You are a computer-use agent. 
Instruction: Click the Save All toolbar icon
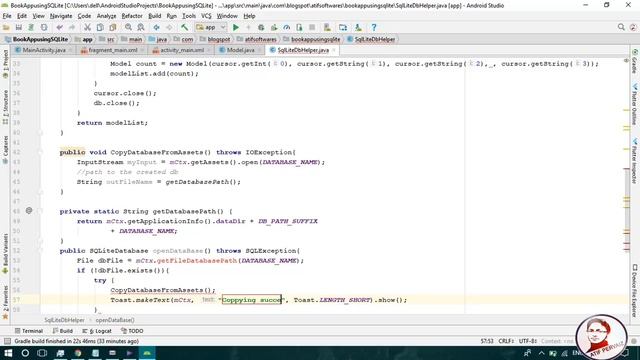point(19,27)
